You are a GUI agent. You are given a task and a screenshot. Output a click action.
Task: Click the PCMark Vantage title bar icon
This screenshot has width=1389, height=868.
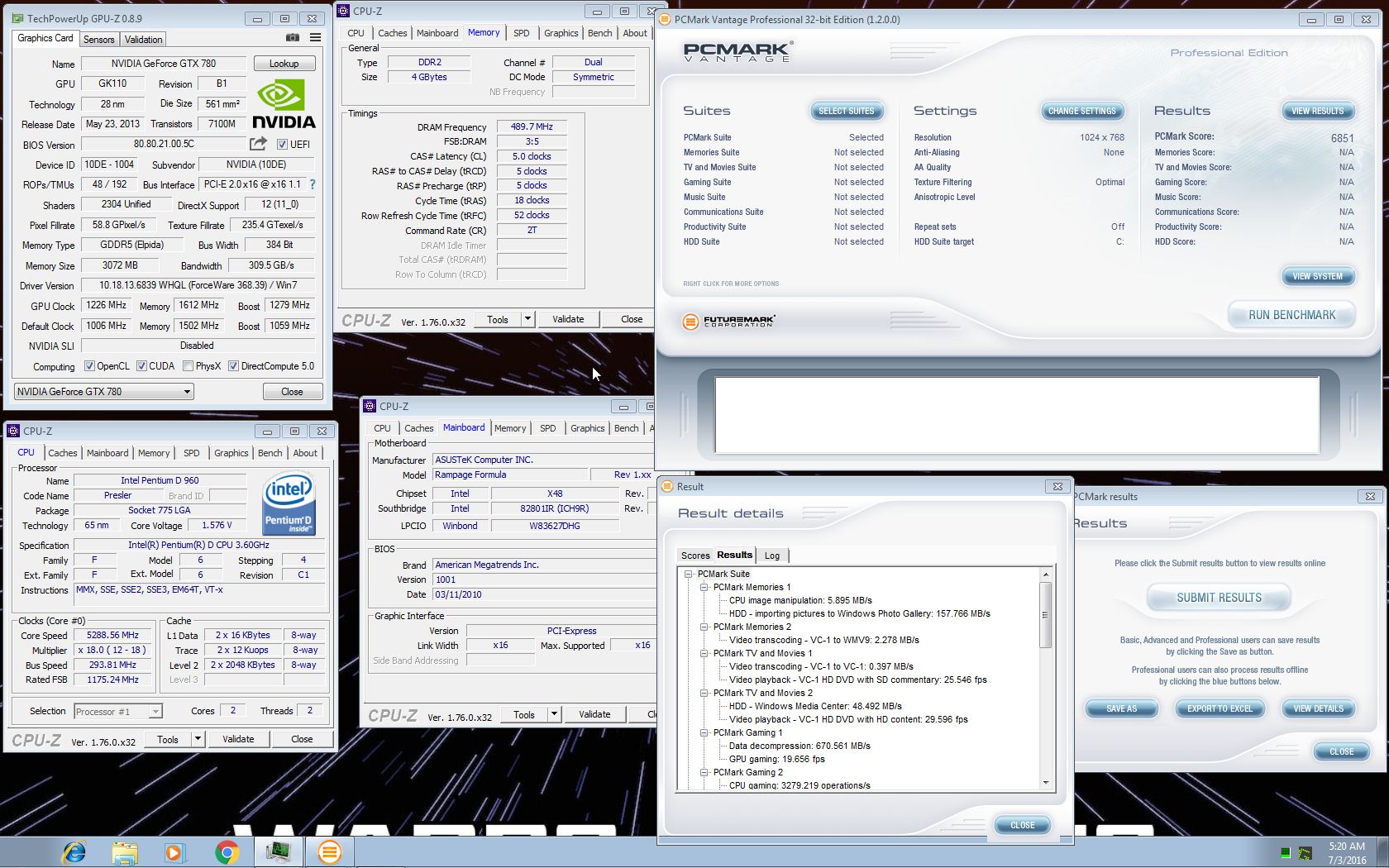pos(665,19)
